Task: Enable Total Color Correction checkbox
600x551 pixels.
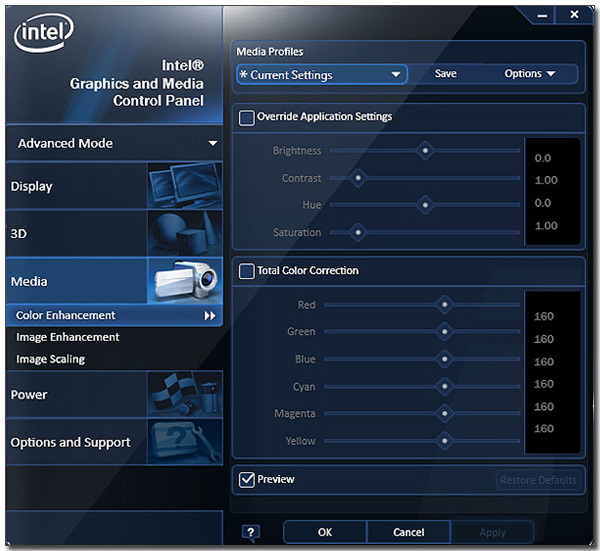Action: [246, 271]
